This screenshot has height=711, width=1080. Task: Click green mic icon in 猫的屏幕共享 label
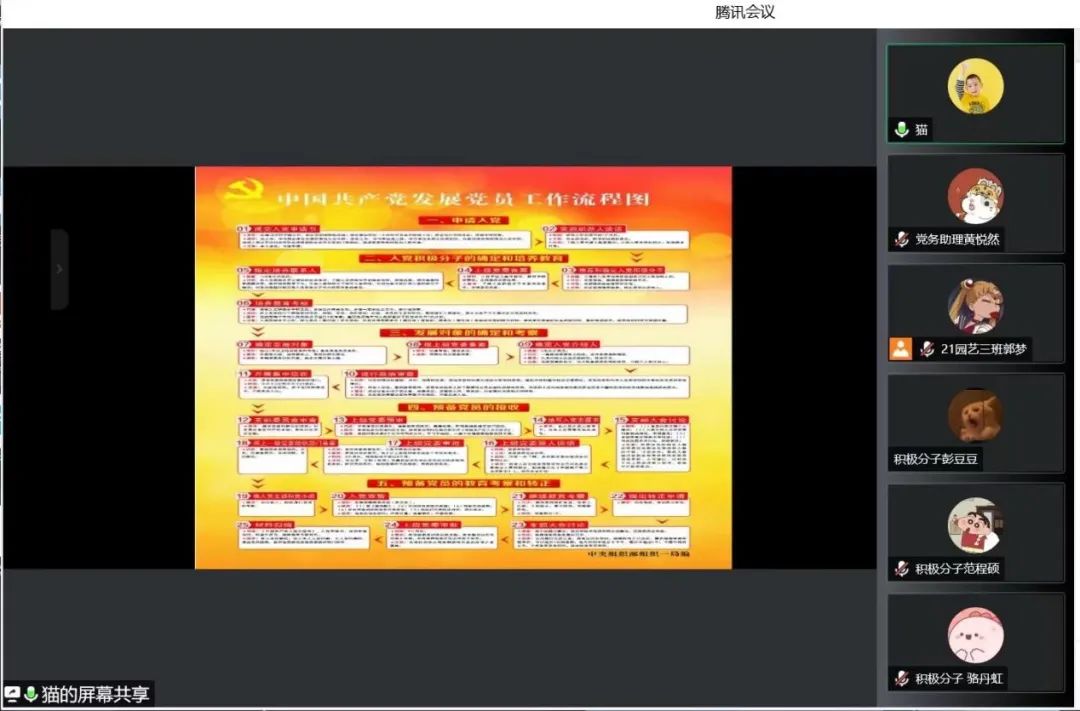pos(30,694)
